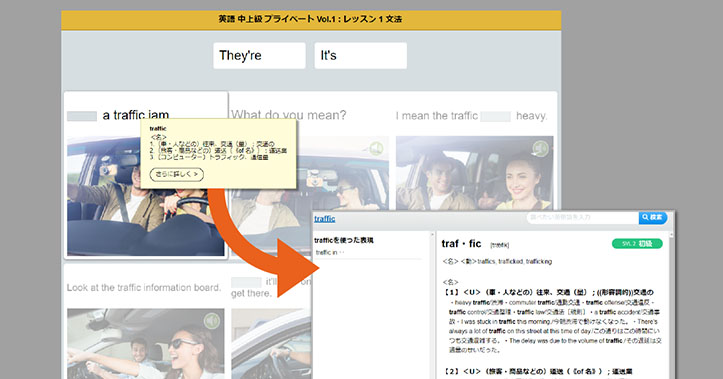Image resolution: width=723 pixels, height=379 pixels.
Task: Click the 'What do you mean?' sentence
Action: click(x=289, y=115)
